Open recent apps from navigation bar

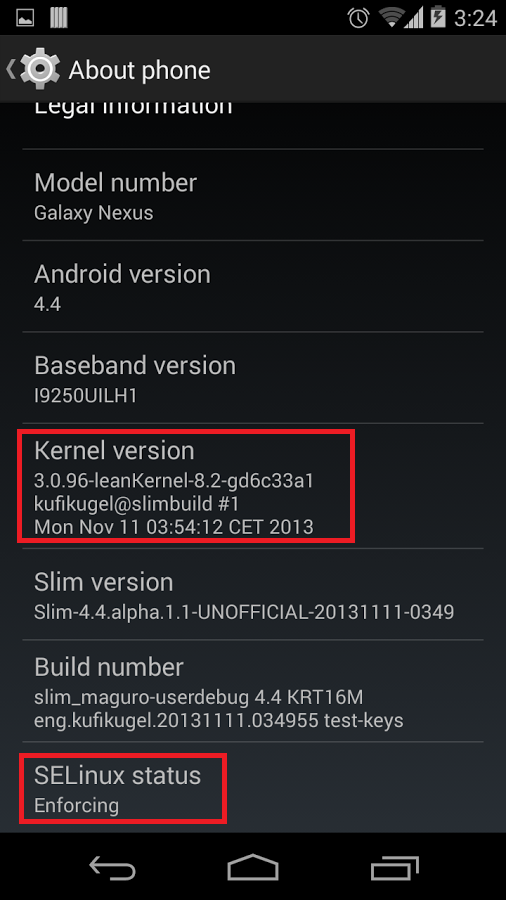[x=394, y=866]
